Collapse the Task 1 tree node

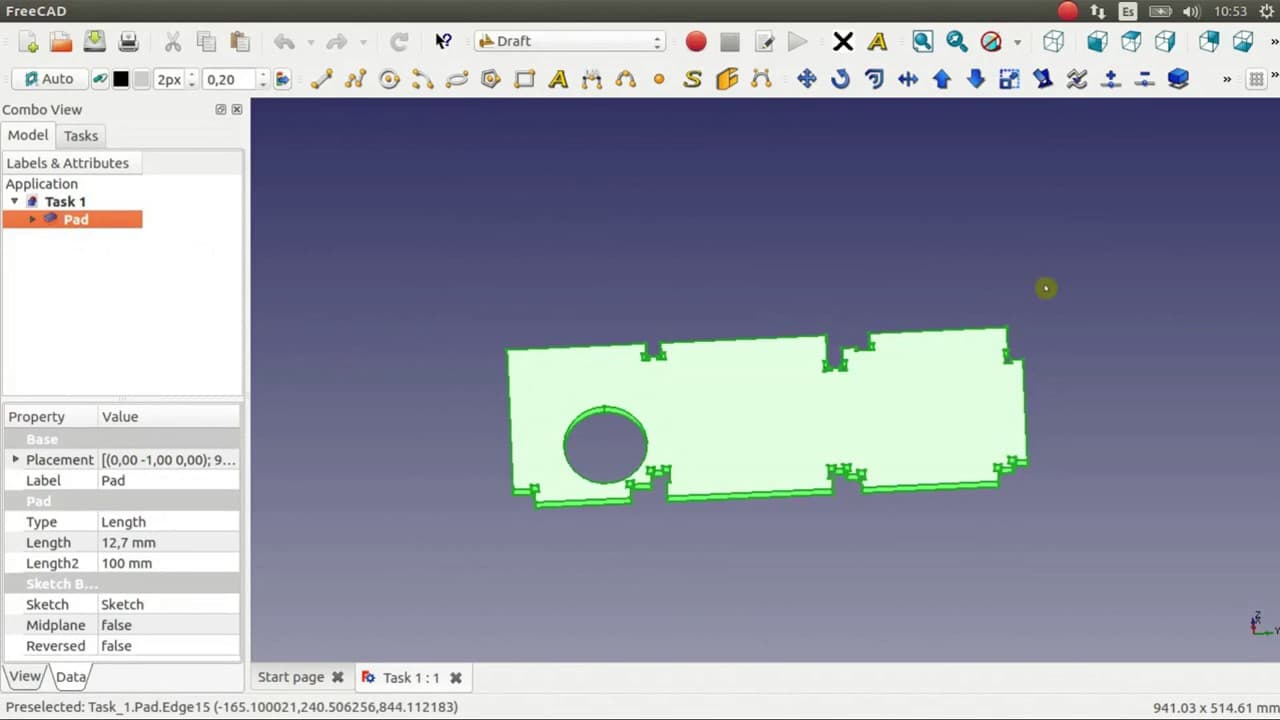point(14,201)
